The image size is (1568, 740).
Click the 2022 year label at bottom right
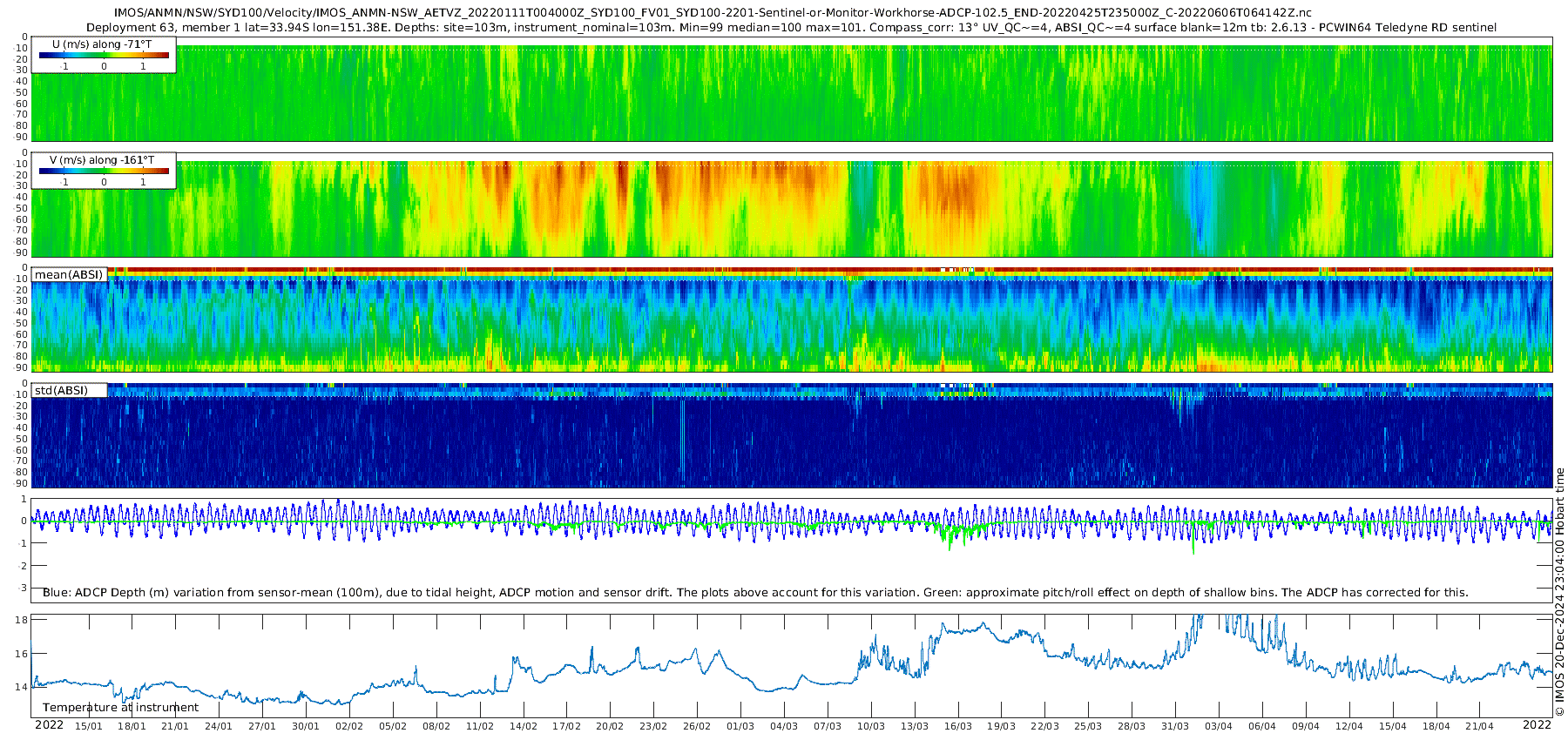(x=1537, y=725)
